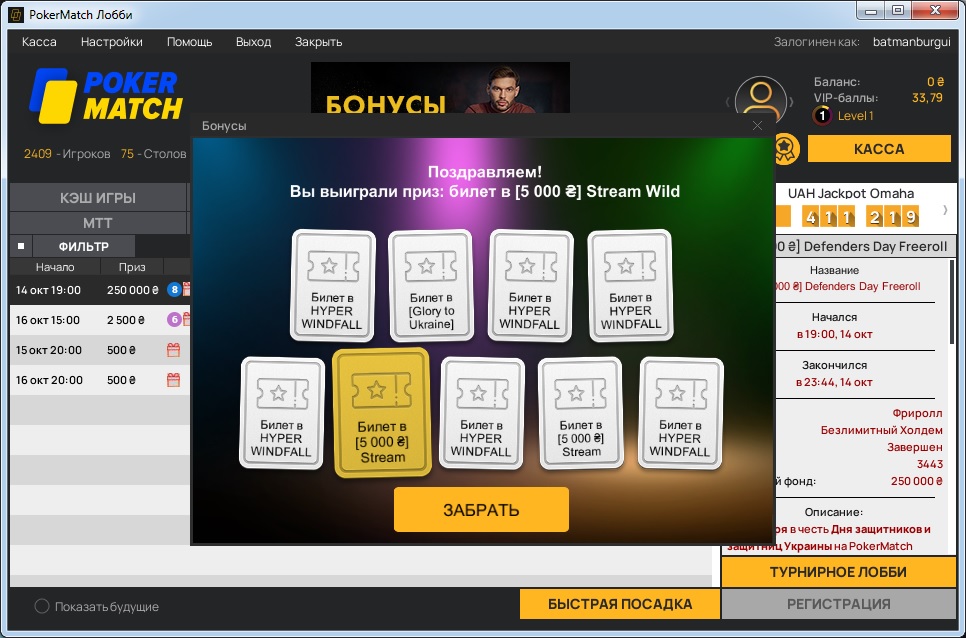Click the purple 6 icon in 2 500 ₴ row
This screenshot has width=966, height=638.
coord(174,320)
